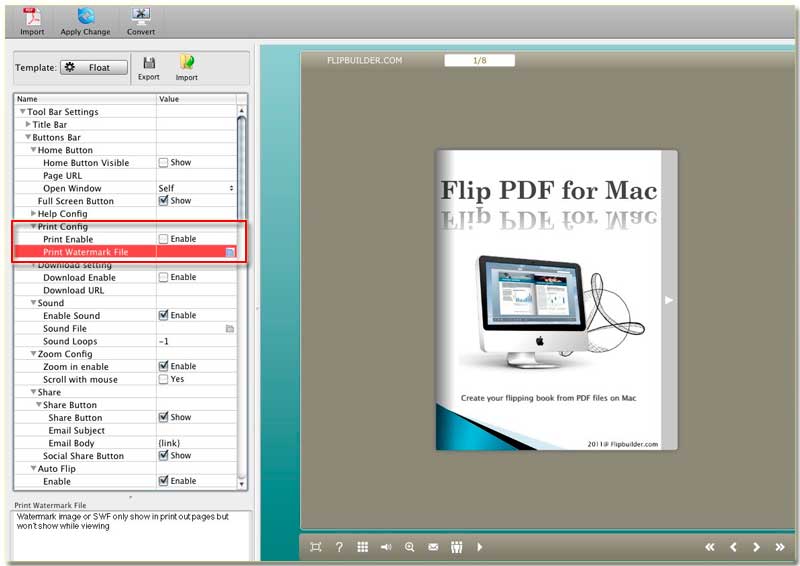Uncheck Full Screen Button Show checkbox
The width and height of the screenshot is (800, 566).
pos(163,201)
